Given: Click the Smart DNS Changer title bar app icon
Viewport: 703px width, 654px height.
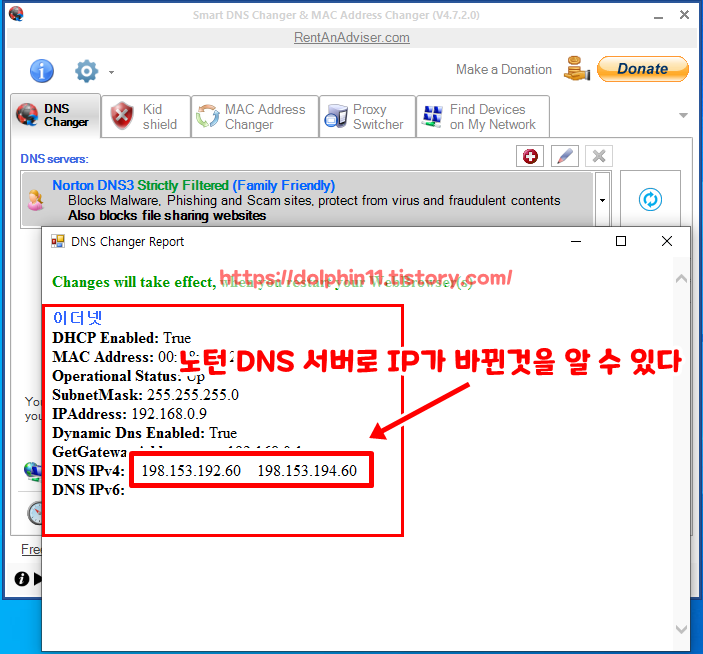Looking at the screenshot, I should (16, 14).
